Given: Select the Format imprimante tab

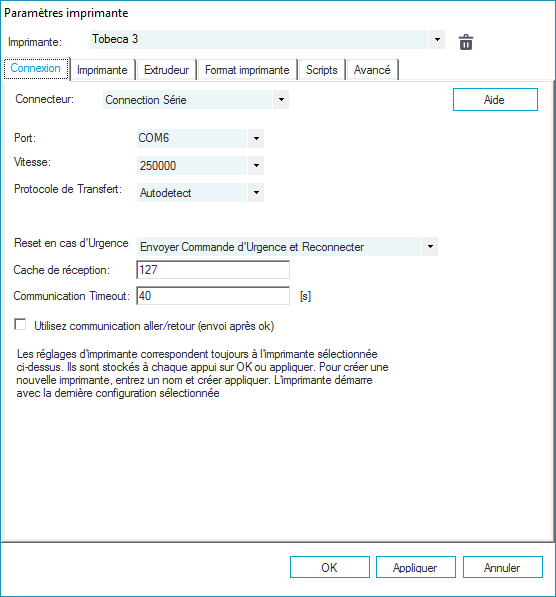Looking at the screenshot, I should pyautogui.click(x=247, y=70).
